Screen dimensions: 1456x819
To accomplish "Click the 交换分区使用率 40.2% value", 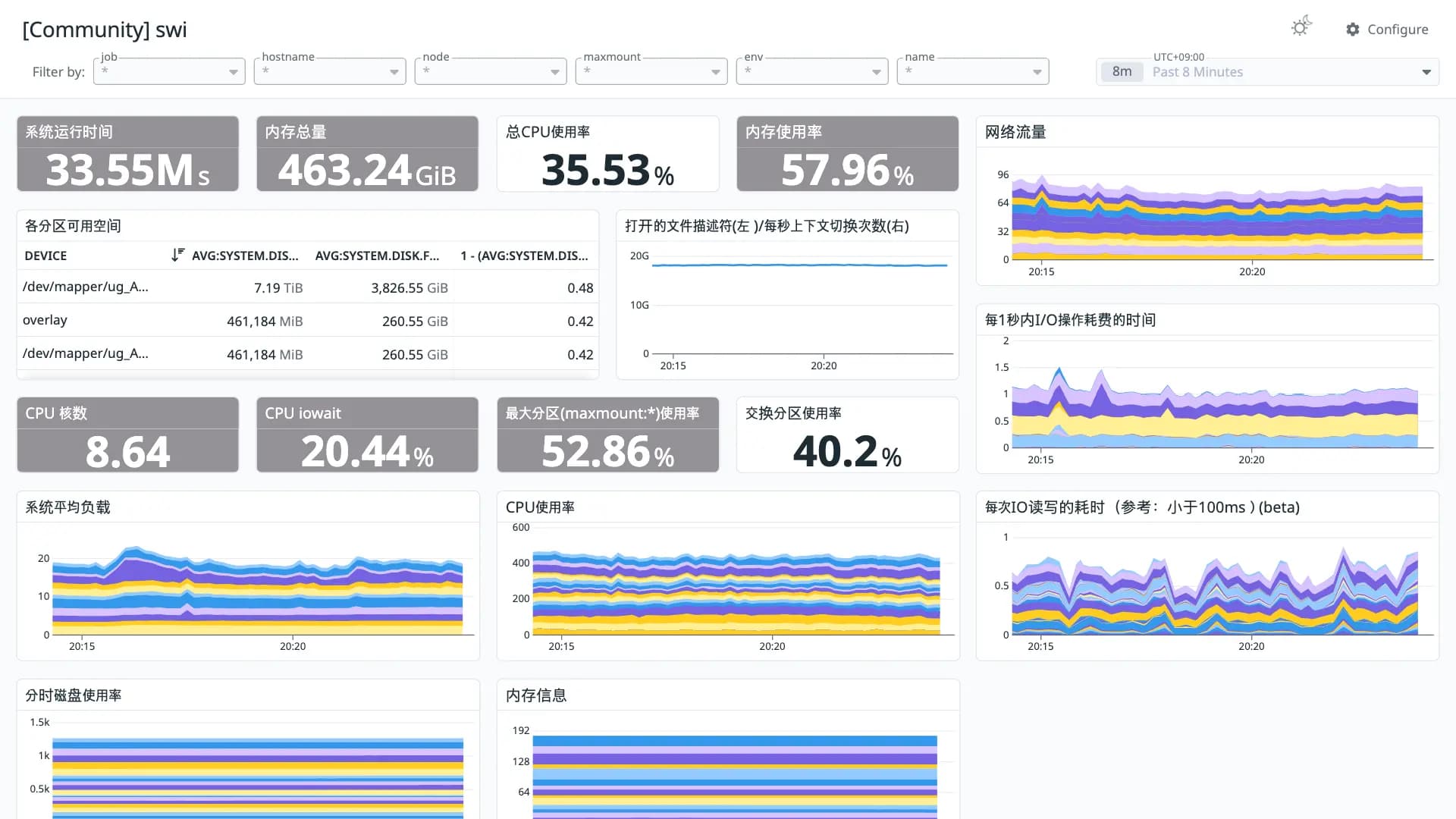I will 847,451.
